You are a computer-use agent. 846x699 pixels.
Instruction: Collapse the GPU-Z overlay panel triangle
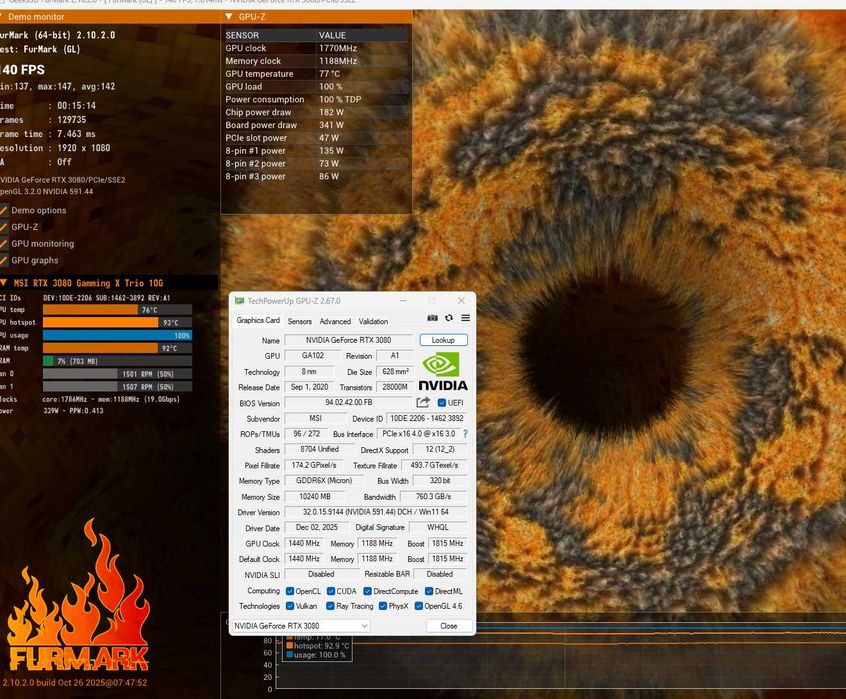(x=229, y=17)
